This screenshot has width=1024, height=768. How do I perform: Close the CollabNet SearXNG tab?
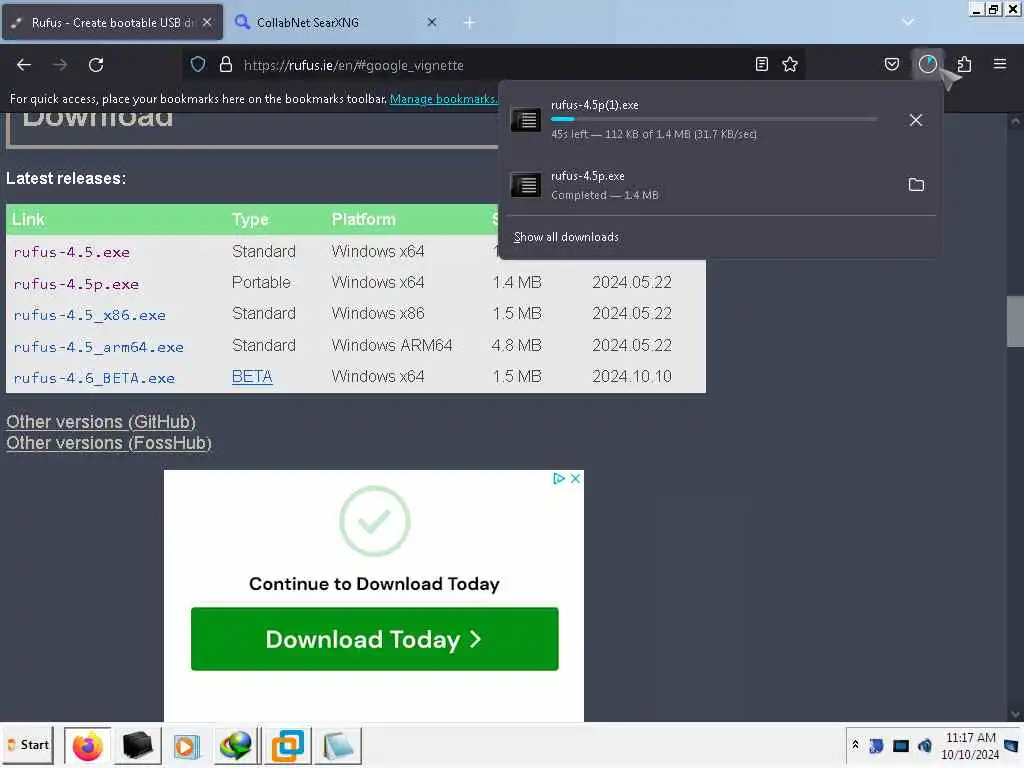[x=432, y=22]
